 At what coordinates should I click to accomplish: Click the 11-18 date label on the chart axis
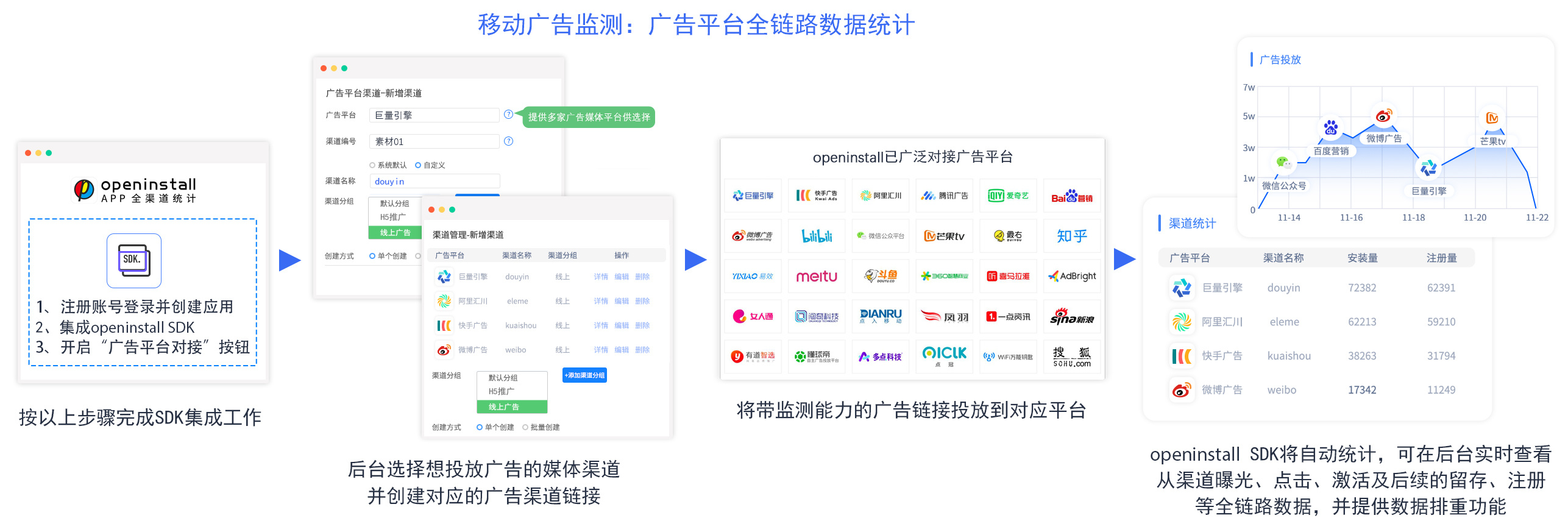pyautogui.click(x=1413, y=218)
